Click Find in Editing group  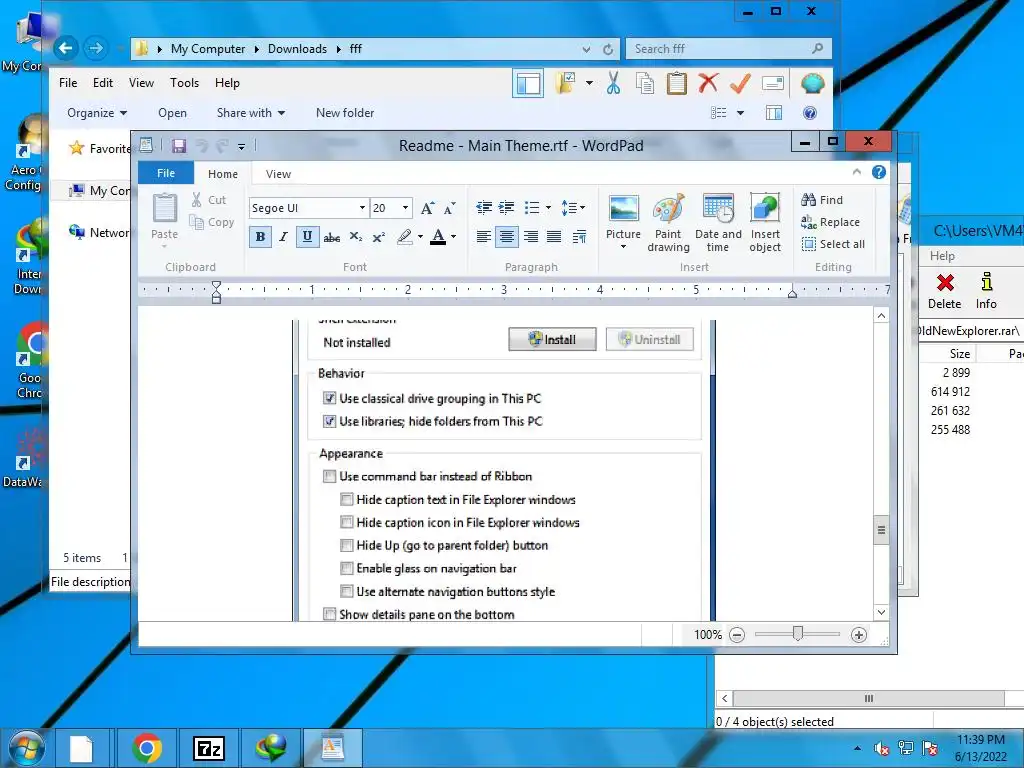[x=822, y=200]
